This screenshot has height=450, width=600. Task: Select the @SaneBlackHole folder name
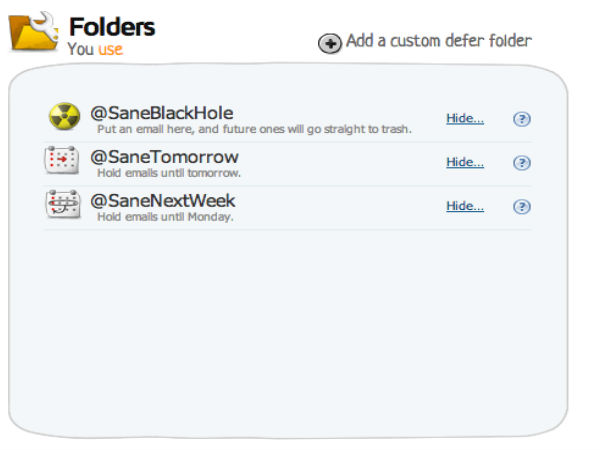pyautogui.click(x=162, y=113)
